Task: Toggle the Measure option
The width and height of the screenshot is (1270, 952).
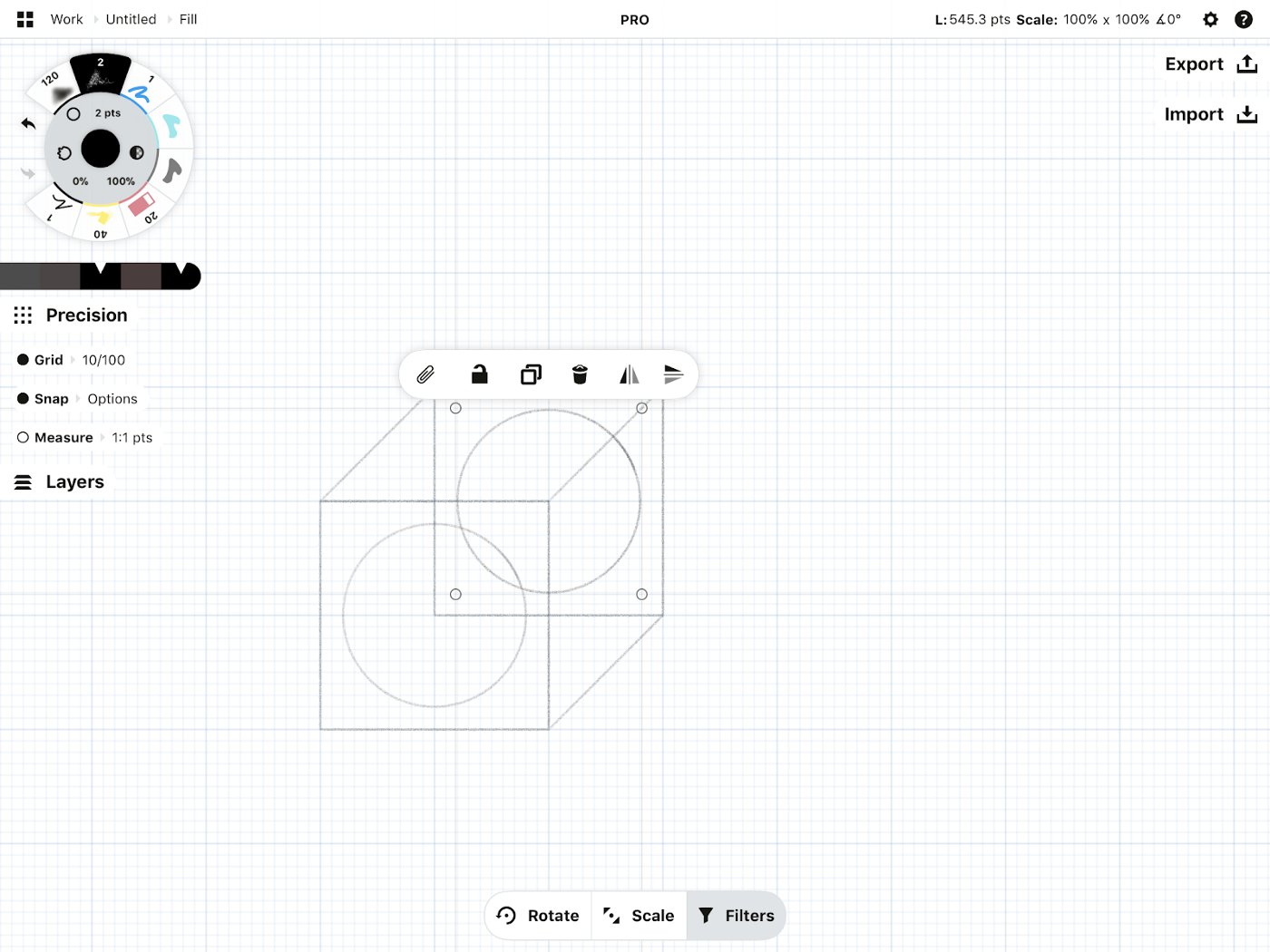Action: pyautogui.click(x=54, y=438)
